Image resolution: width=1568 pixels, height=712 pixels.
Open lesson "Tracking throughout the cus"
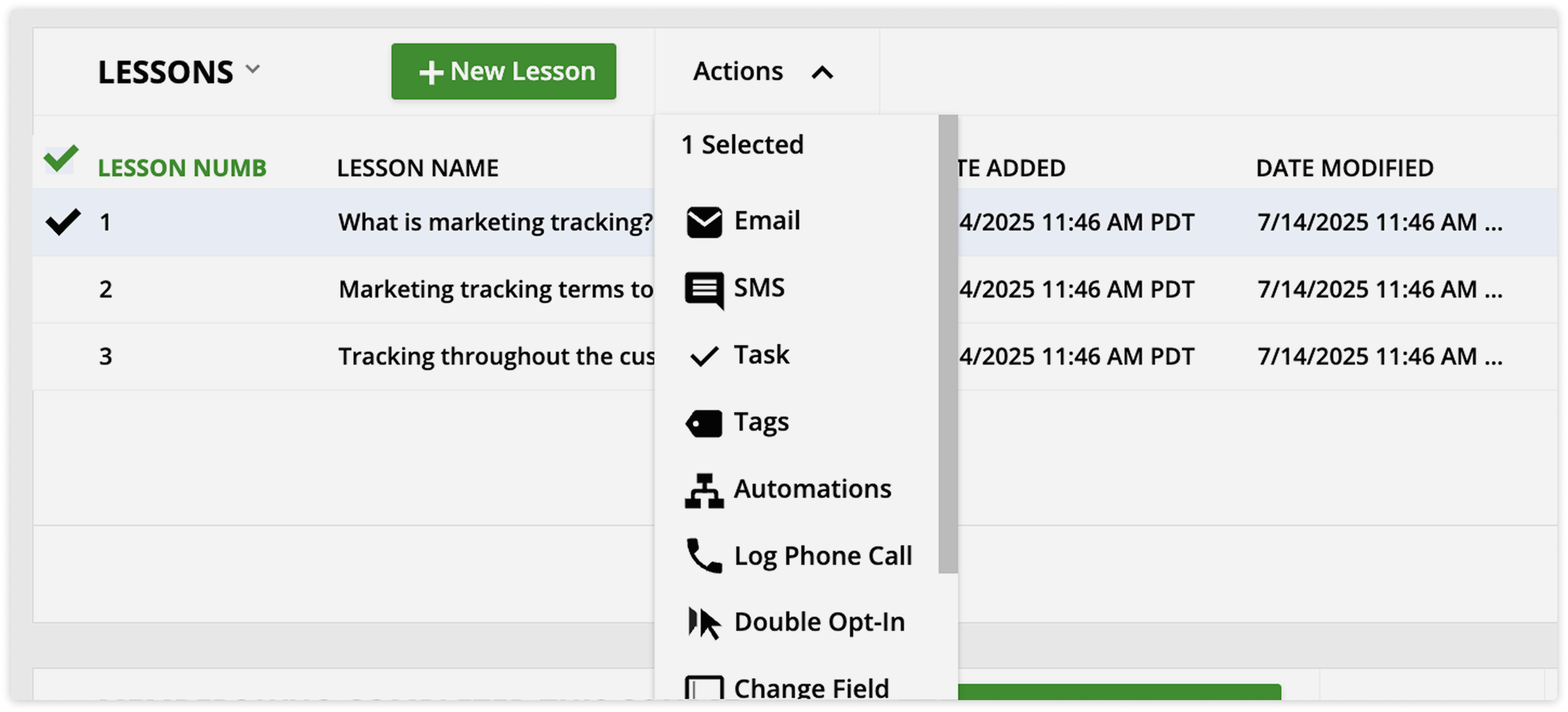(497, 357)
